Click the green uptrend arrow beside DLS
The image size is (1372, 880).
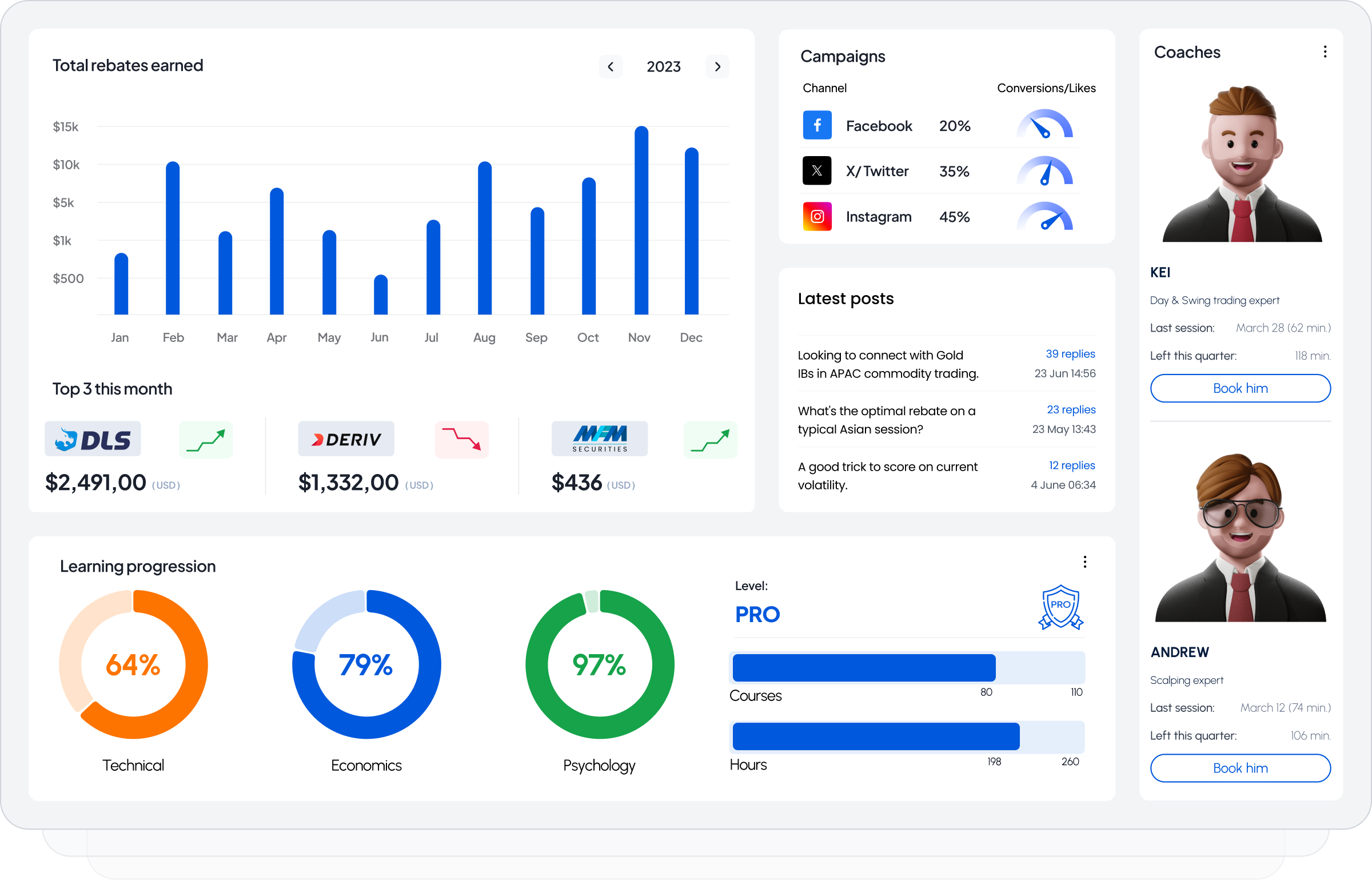pyautogui.click(x=206, y=439)
